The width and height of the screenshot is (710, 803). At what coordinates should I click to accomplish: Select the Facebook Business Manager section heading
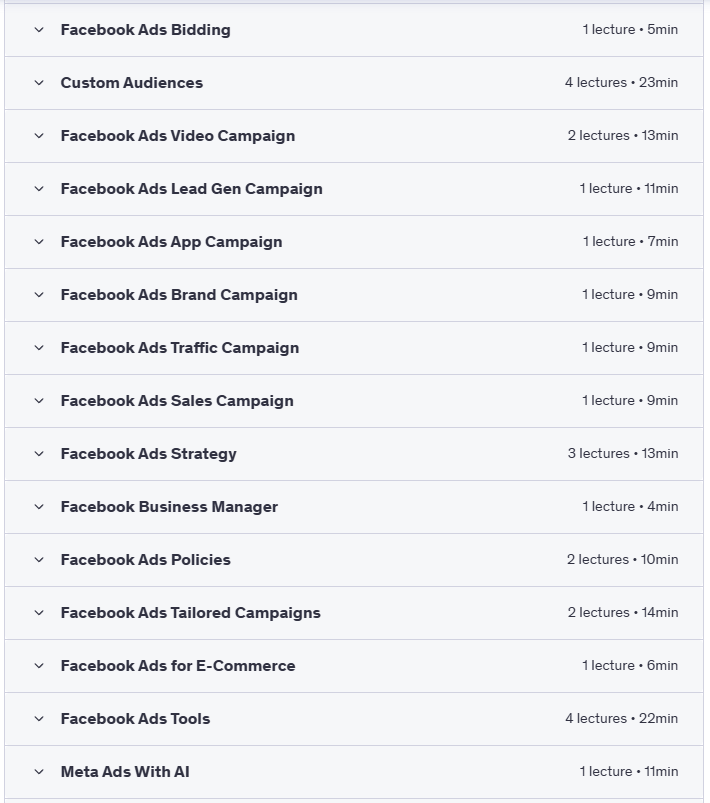click(x=169, y=507)
